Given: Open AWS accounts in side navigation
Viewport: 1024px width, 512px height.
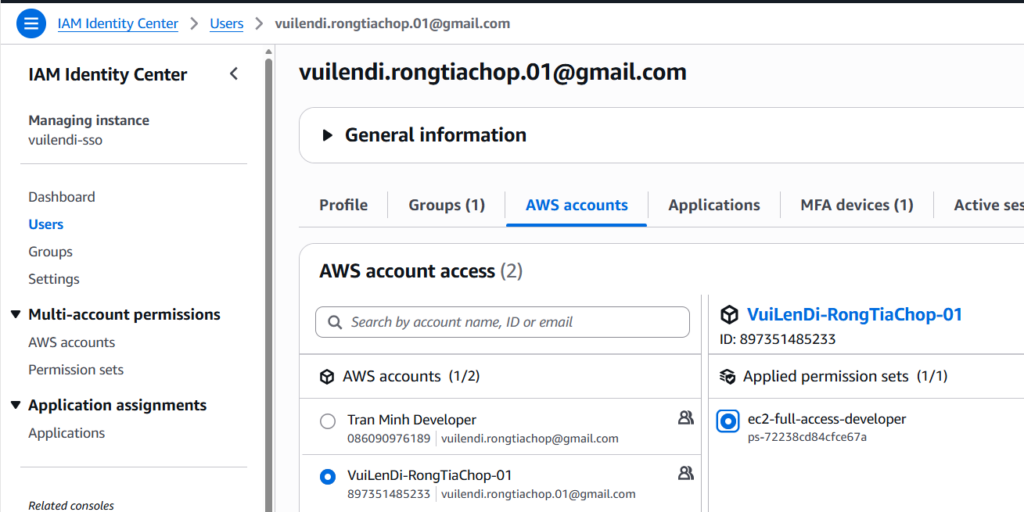Looking at the screenshot, I should pos(71,343).
